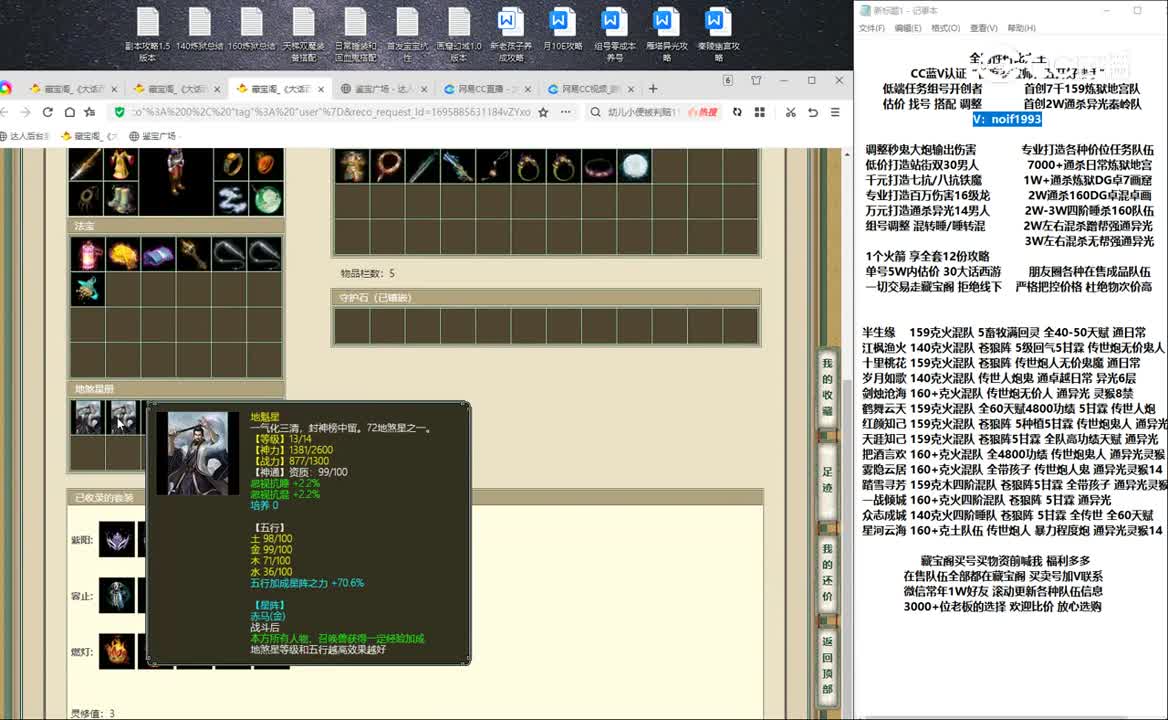Click the character figure preview

pos(176,173)
